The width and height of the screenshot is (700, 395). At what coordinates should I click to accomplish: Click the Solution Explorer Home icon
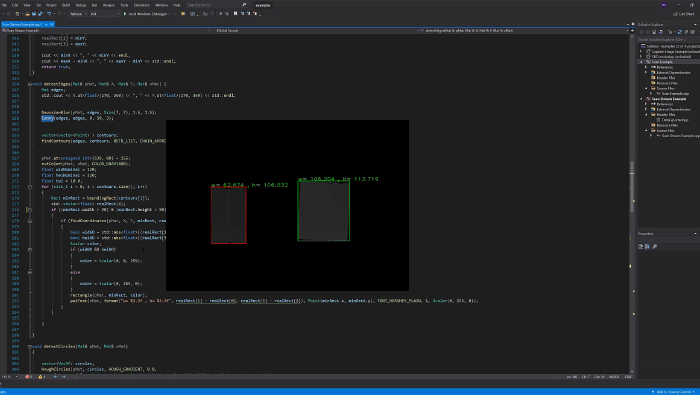click(654, 32)
